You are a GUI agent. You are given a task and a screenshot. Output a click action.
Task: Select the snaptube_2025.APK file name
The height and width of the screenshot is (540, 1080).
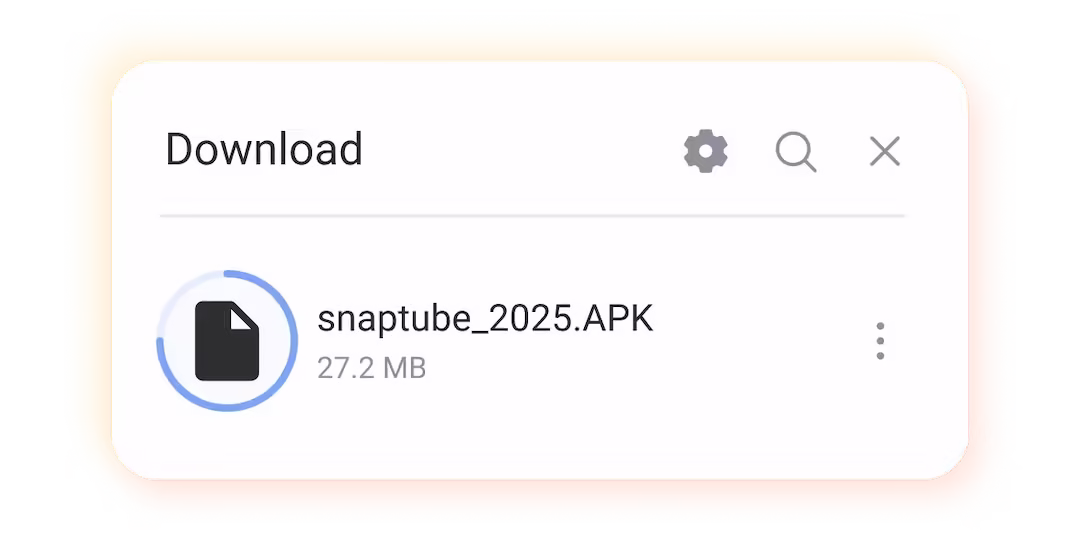(x=485, y=319)
